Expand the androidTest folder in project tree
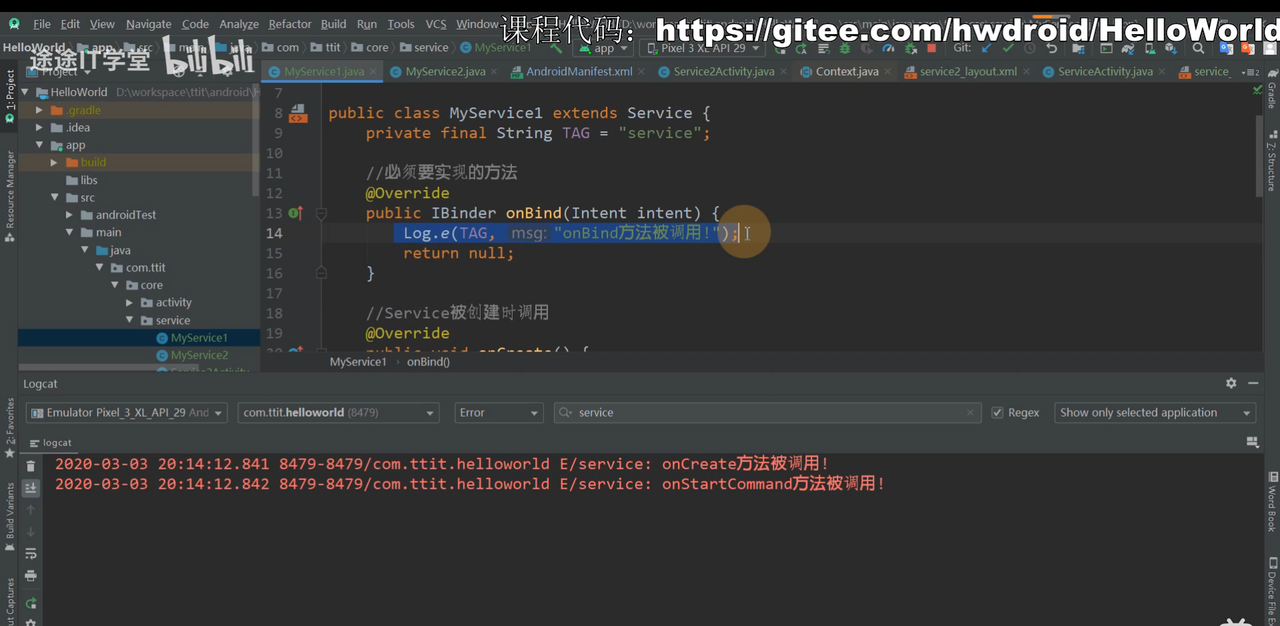The width and height of the screenshot is (1280, 626). [x=71, y=215]
